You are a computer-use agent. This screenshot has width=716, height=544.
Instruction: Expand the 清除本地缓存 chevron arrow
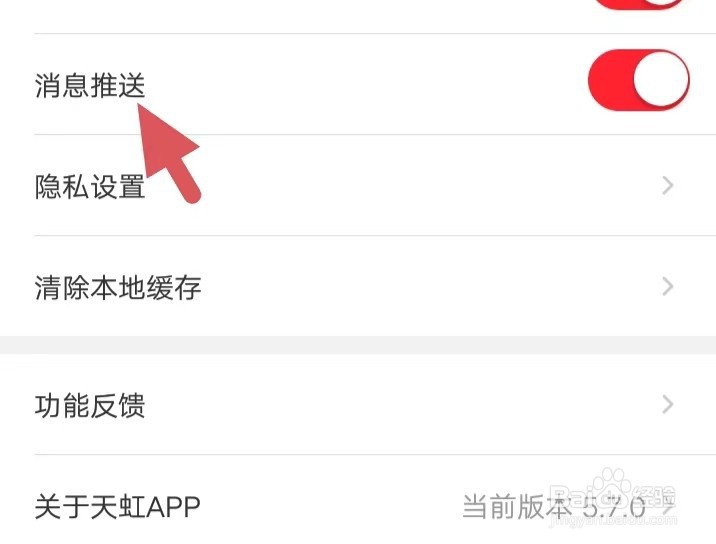point(668,286)
